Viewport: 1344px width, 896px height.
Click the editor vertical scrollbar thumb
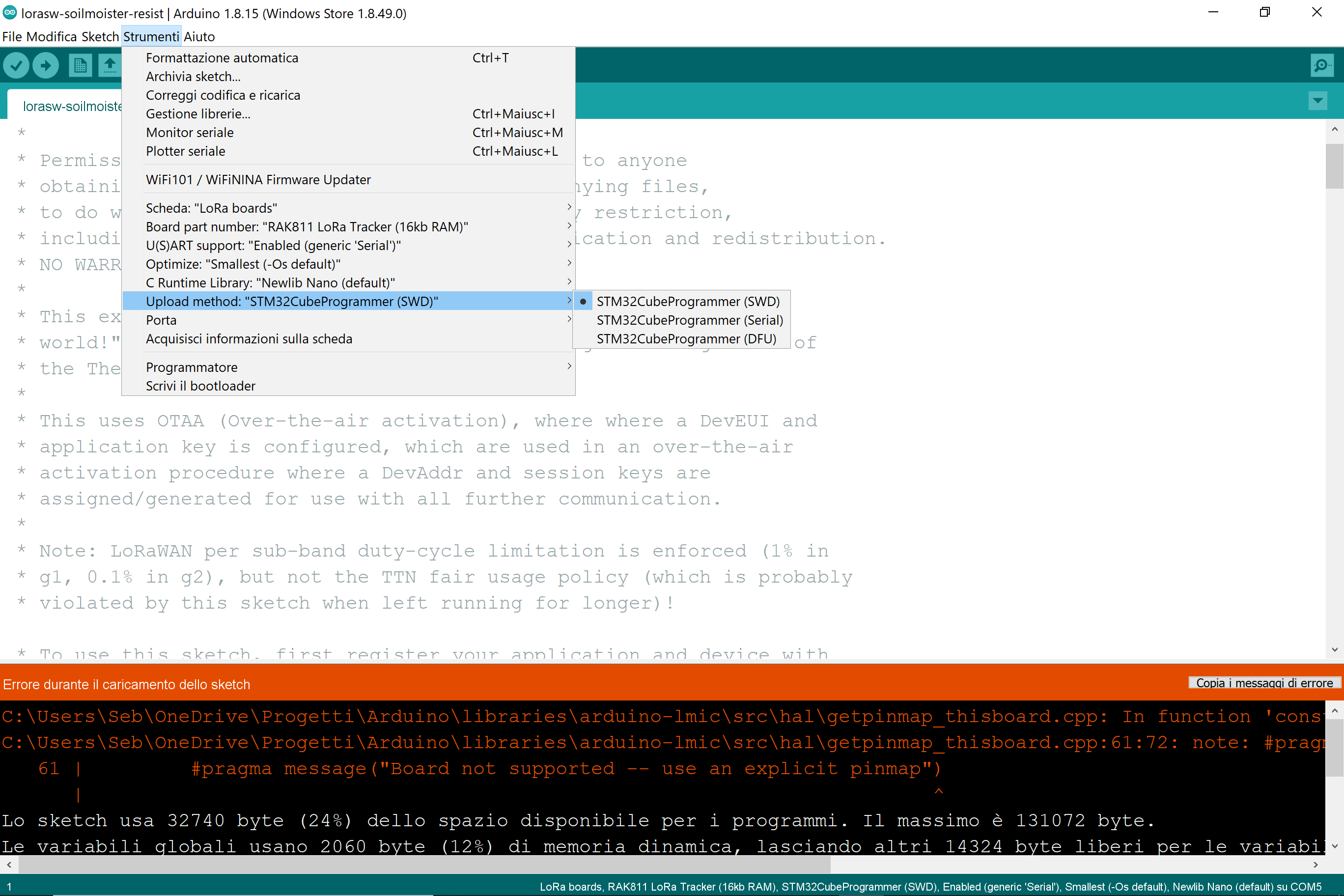click(x=1334, y=166)
